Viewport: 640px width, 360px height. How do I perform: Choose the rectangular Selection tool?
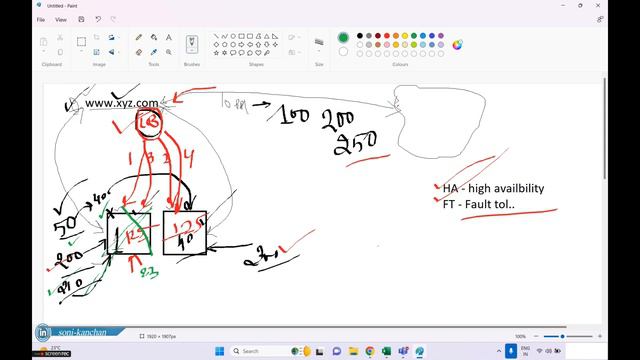[81, 42]
